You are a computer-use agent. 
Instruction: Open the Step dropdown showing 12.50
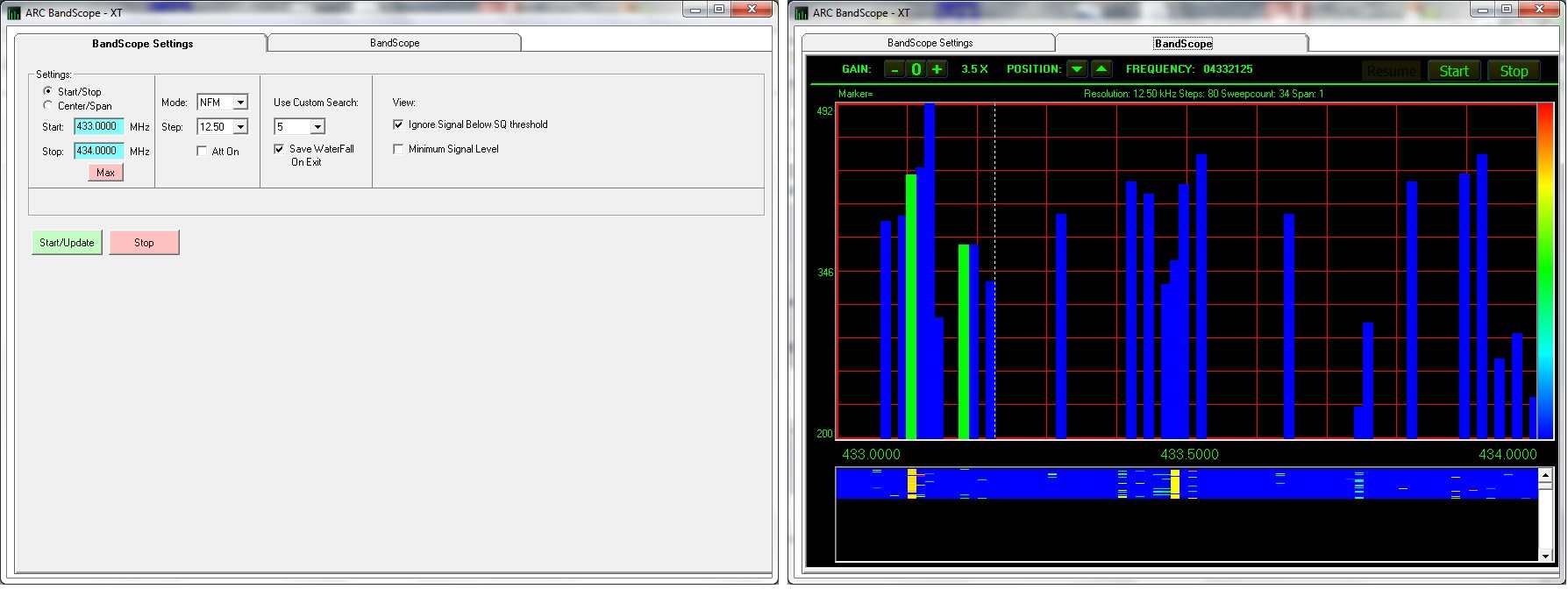(239, 127)
